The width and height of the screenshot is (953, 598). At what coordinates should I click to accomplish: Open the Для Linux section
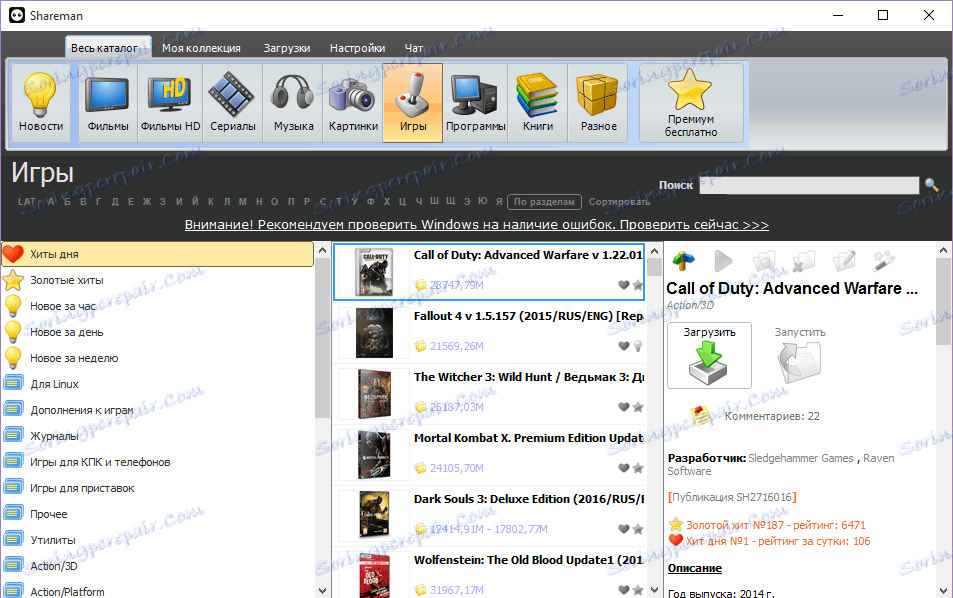[54, 384]
